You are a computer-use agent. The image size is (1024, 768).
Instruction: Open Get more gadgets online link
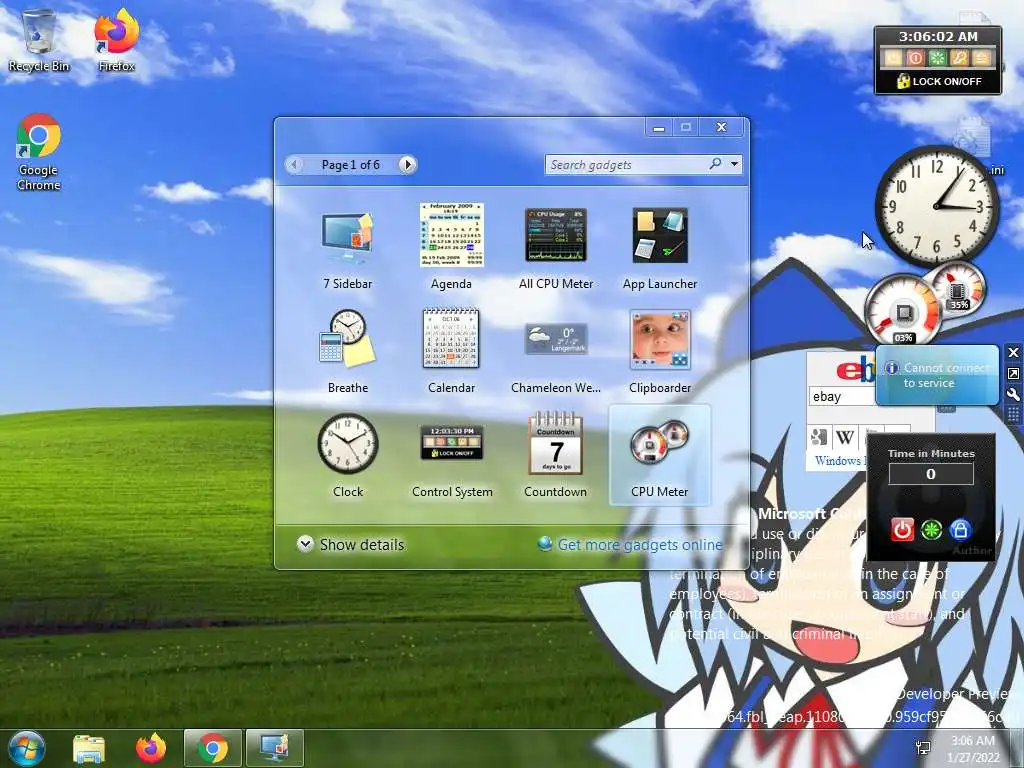[x=630, y=544]
